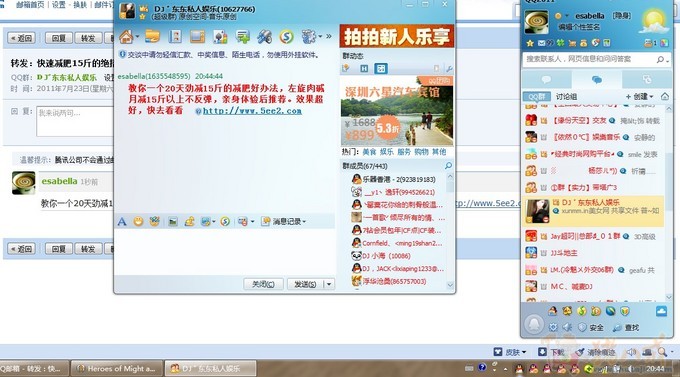Viewport: 680px width, 377px height.
Task: Open the 娱乐 hot category link
Action: (386, 152)
